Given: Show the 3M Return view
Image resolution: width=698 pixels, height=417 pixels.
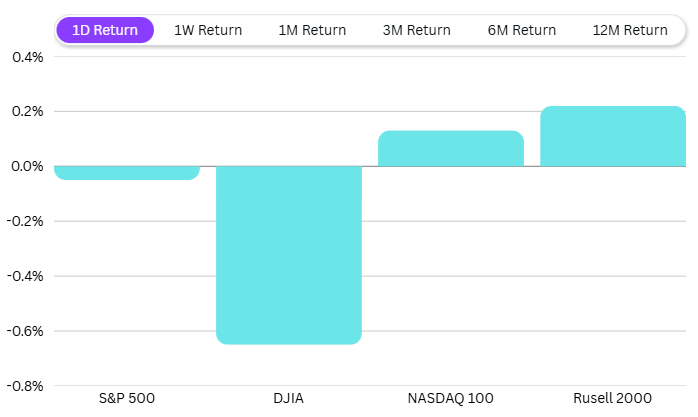Looking at the screenshot, I should pyautogui.click(x=417, y=30).
